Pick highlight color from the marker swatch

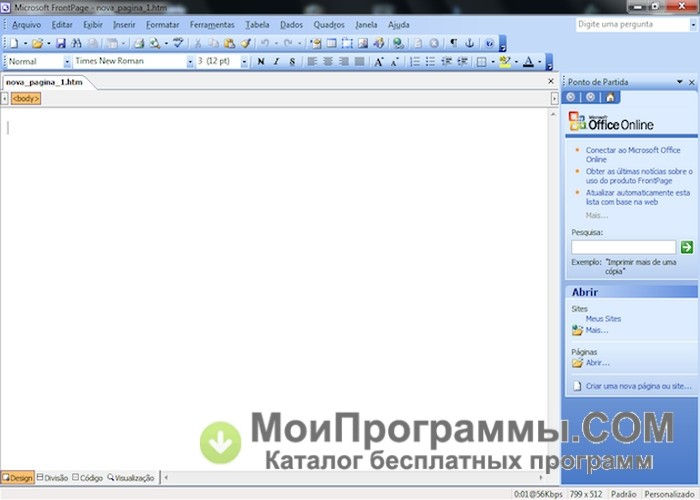point(505,62)
